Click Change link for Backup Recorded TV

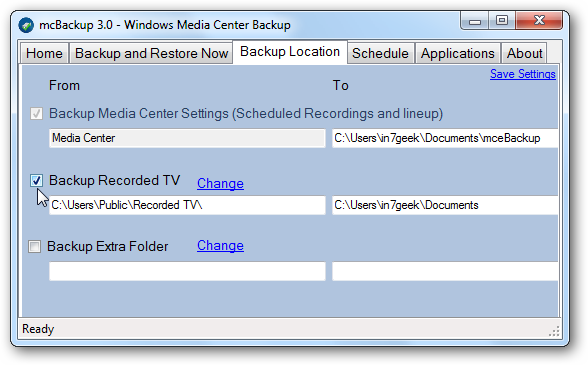(220, 183)
